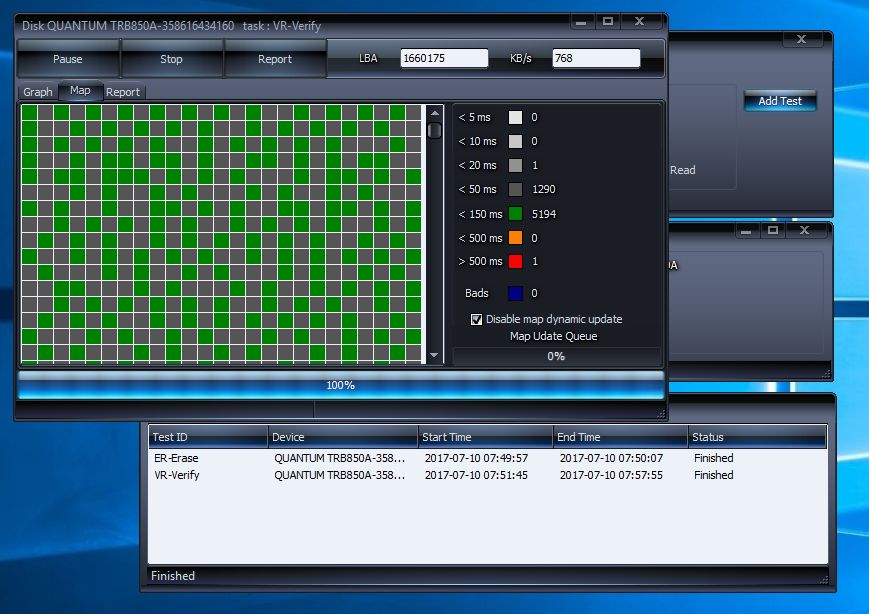Click the 5194 count value
869x614 pixels.
point(544,214)
